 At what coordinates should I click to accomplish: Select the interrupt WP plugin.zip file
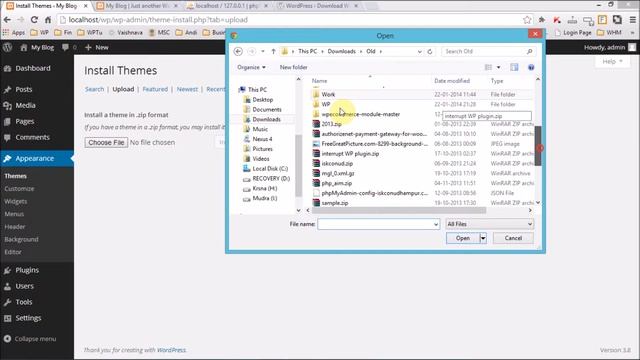click(350, 153)
